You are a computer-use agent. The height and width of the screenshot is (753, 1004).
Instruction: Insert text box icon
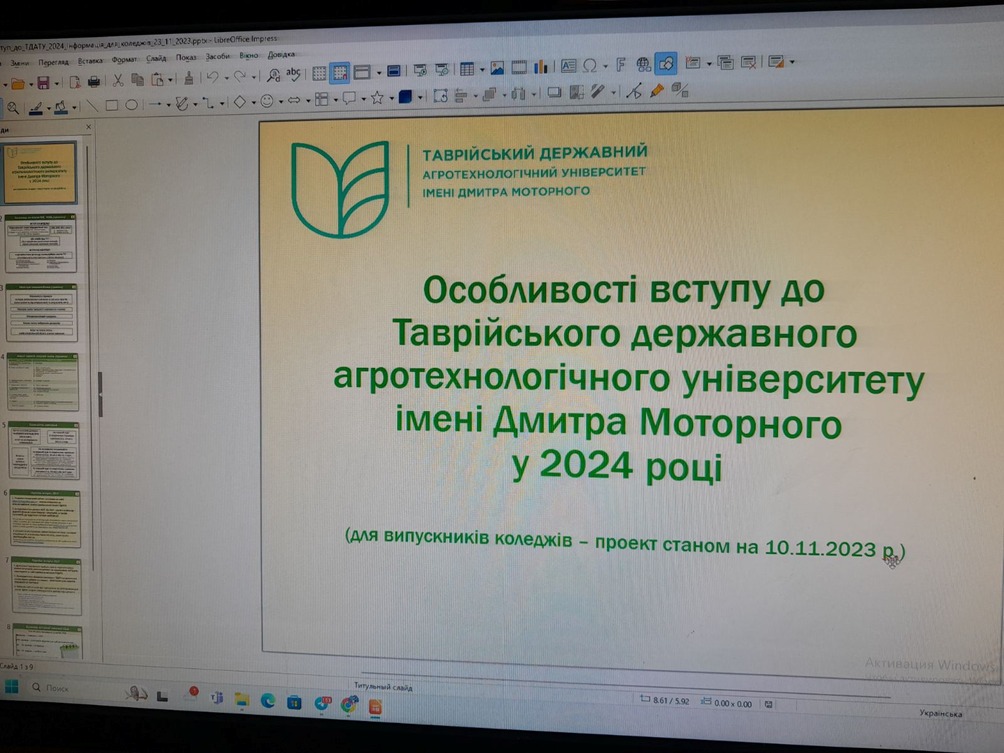pyautogui.click(x=568, y=66)
